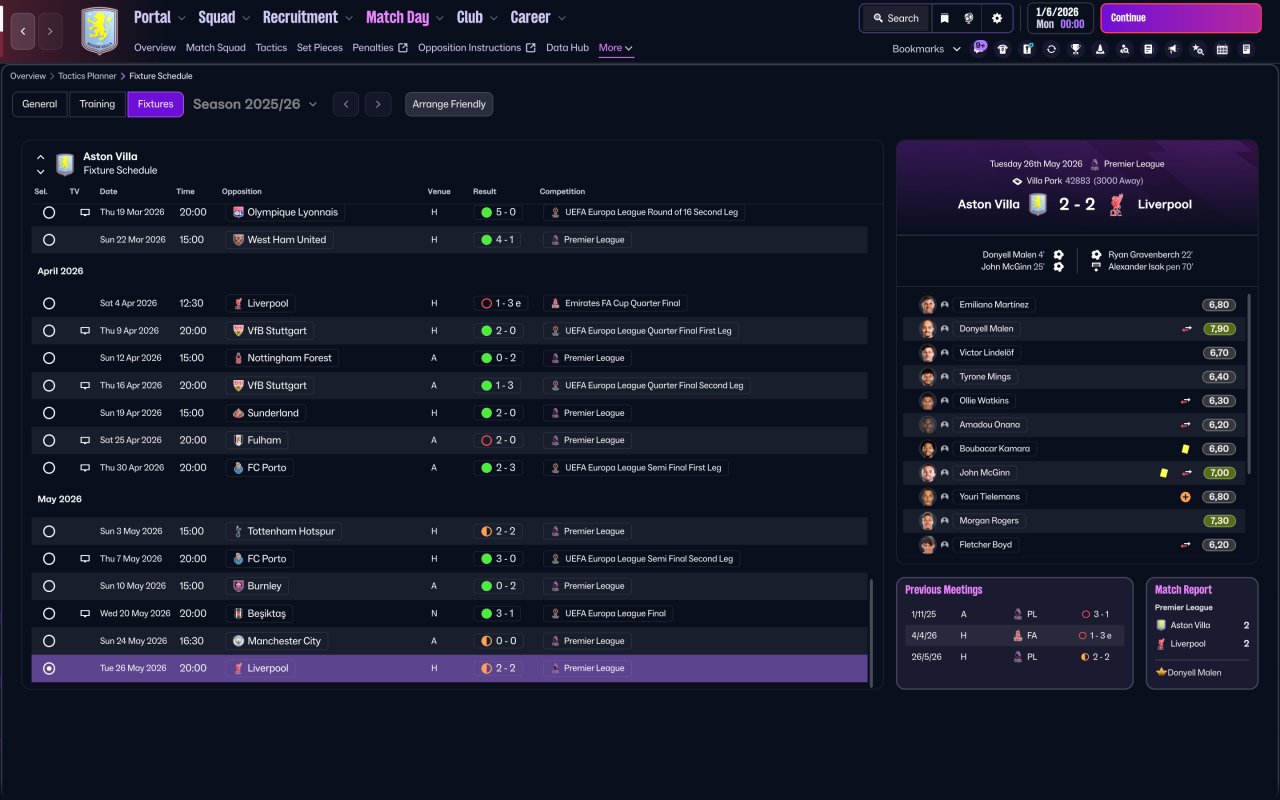1280x800 pixels.
Task: Switch to the Training tab
Action: click(x=97, y=104)
